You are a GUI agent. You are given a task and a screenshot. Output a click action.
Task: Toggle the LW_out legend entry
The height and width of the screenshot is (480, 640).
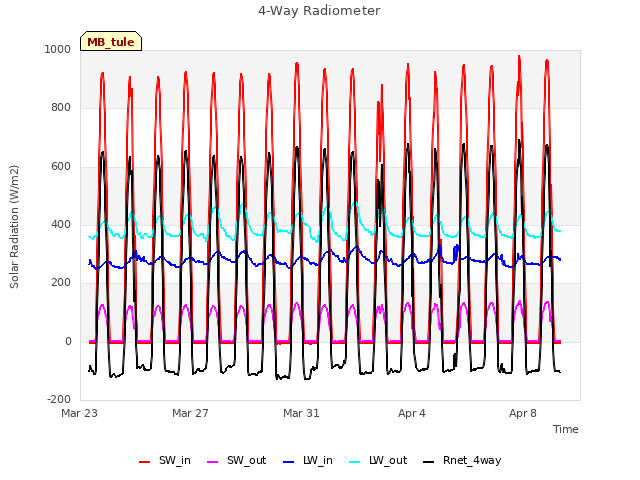click(x=378, y=460)
